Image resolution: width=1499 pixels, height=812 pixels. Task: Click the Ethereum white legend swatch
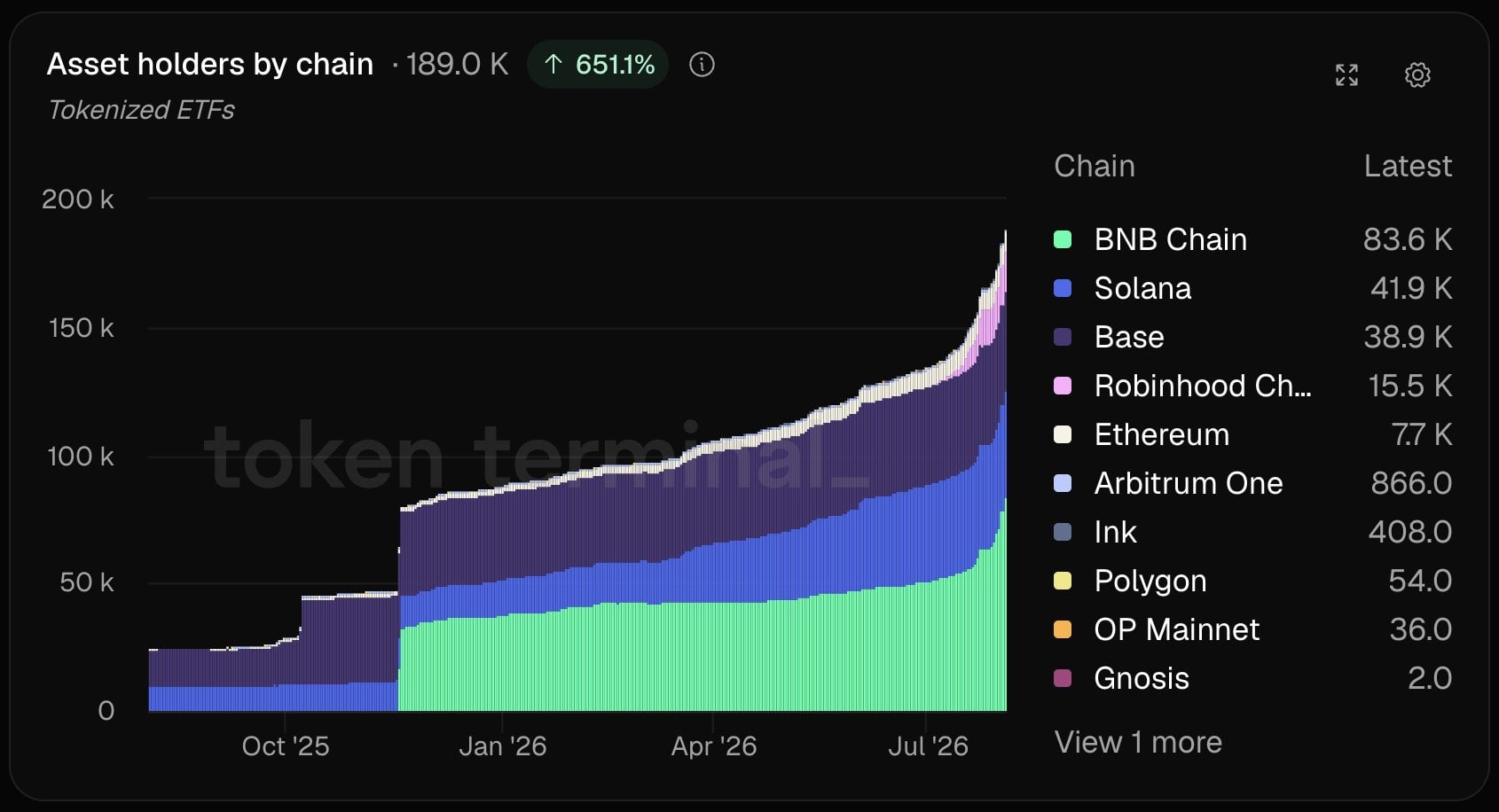tap(1062, 434)
